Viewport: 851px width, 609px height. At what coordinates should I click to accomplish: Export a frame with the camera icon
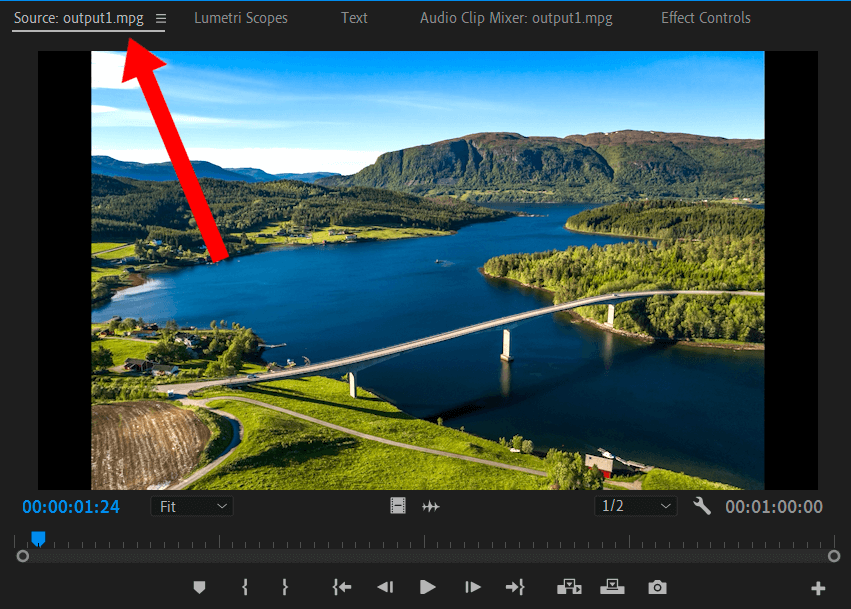tap(657, 587)
